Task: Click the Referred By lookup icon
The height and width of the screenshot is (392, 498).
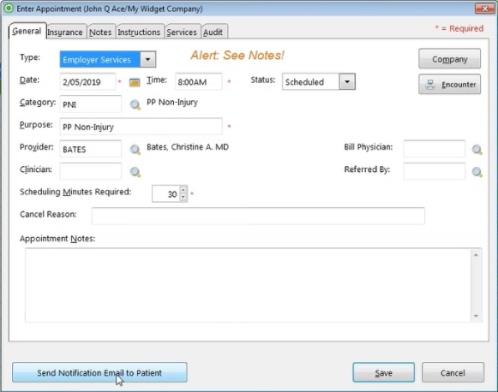Action: (x=477, y=172)
